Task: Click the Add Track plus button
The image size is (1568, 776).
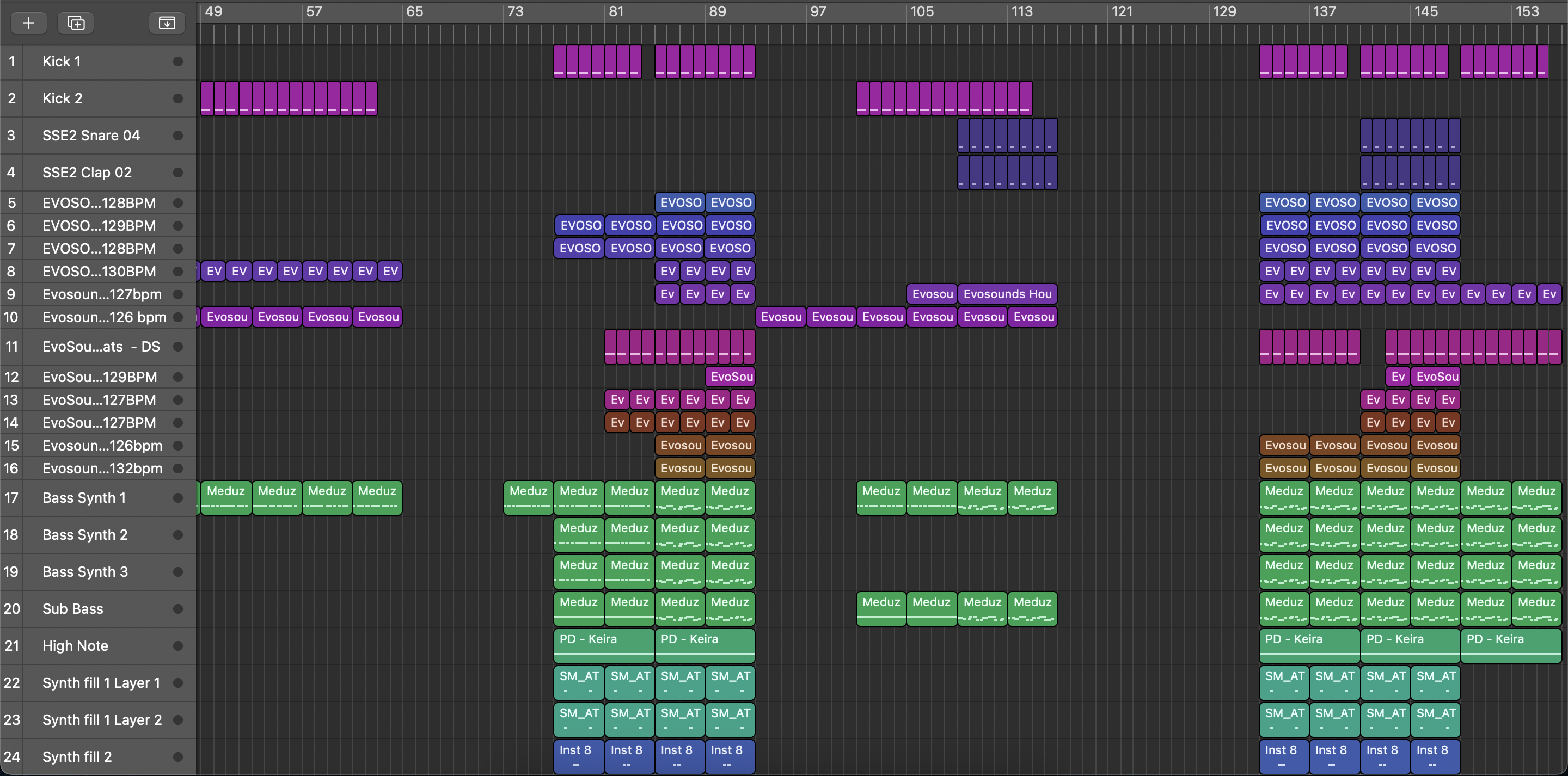Action: pos(28,23)
